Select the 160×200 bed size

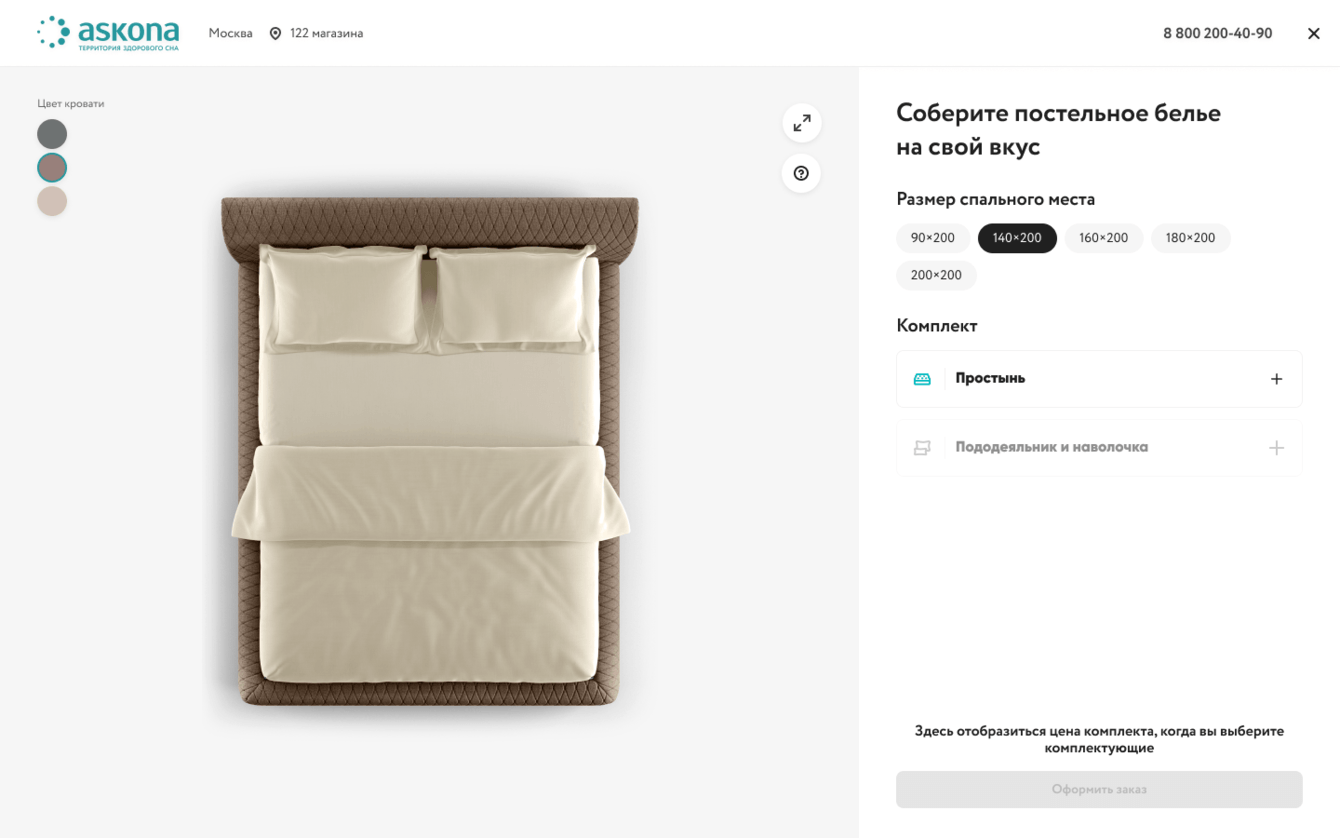click(1103, 238)
